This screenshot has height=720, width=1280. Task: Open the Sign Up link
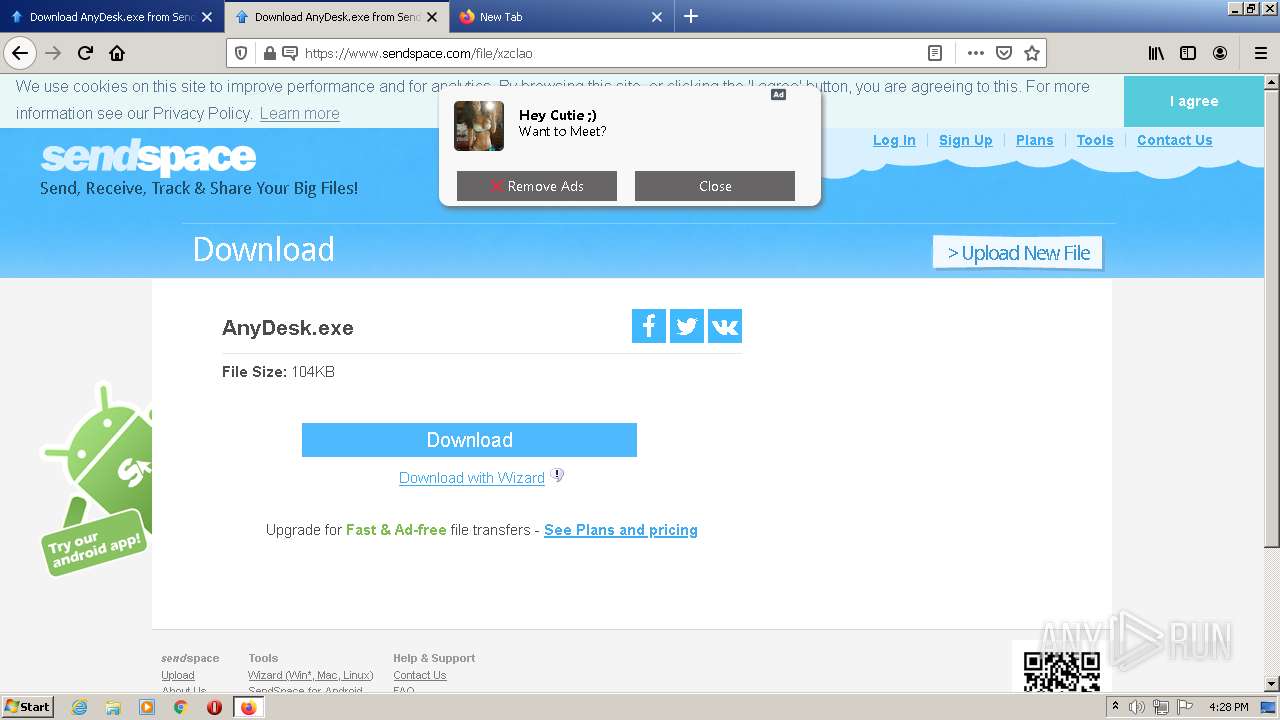(966, 140)
